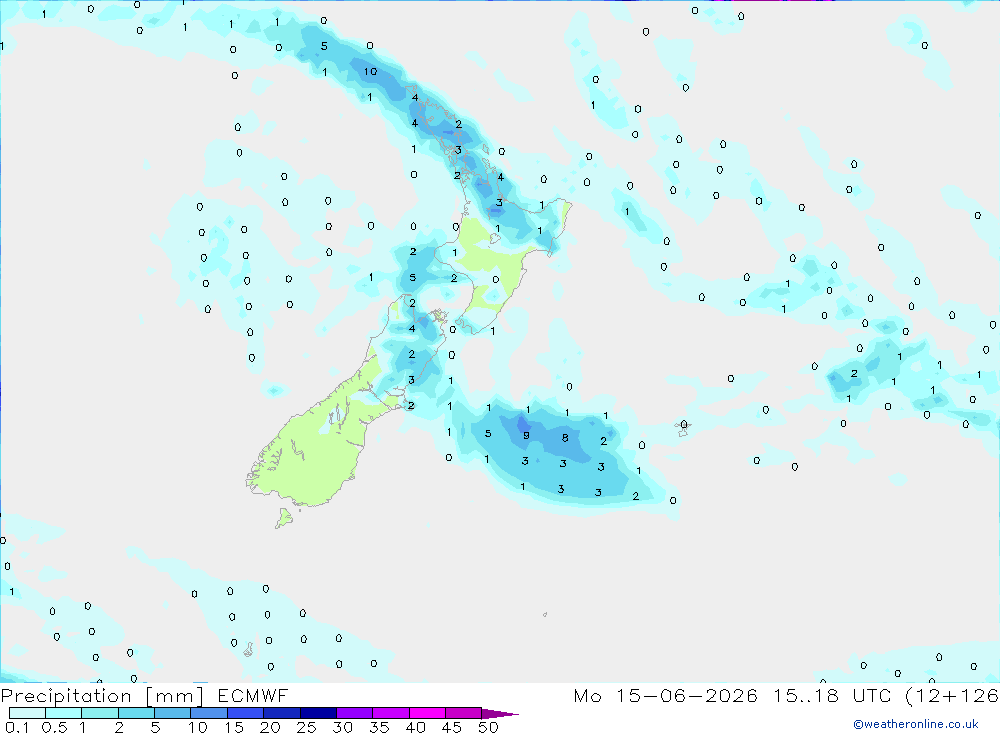Click the '(12+126' forecast offset text
1000x733 pixels.
coord(952,696)
